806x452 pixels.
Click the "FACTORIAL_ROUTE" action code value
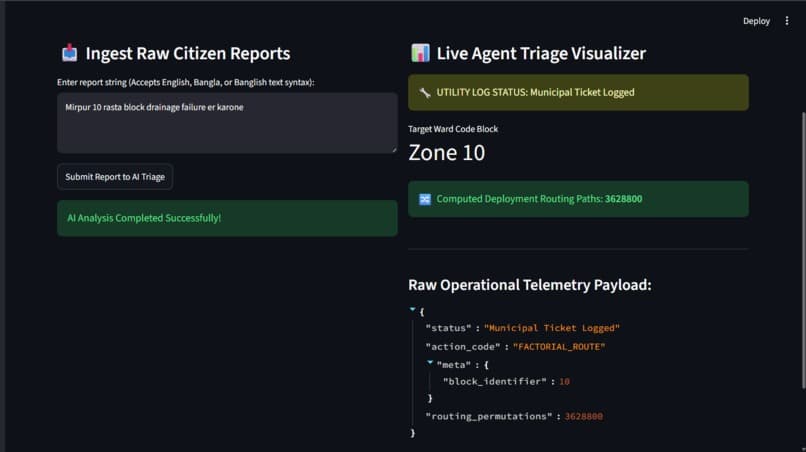(x=559, y=347)
